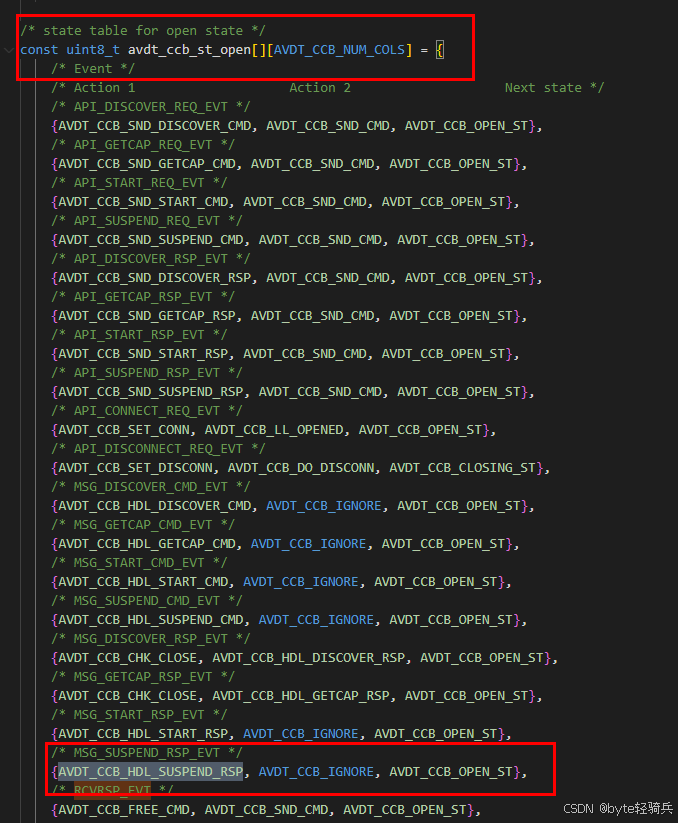Click AVDT_CCB_SND_GETCAP_RSP token

147,316
